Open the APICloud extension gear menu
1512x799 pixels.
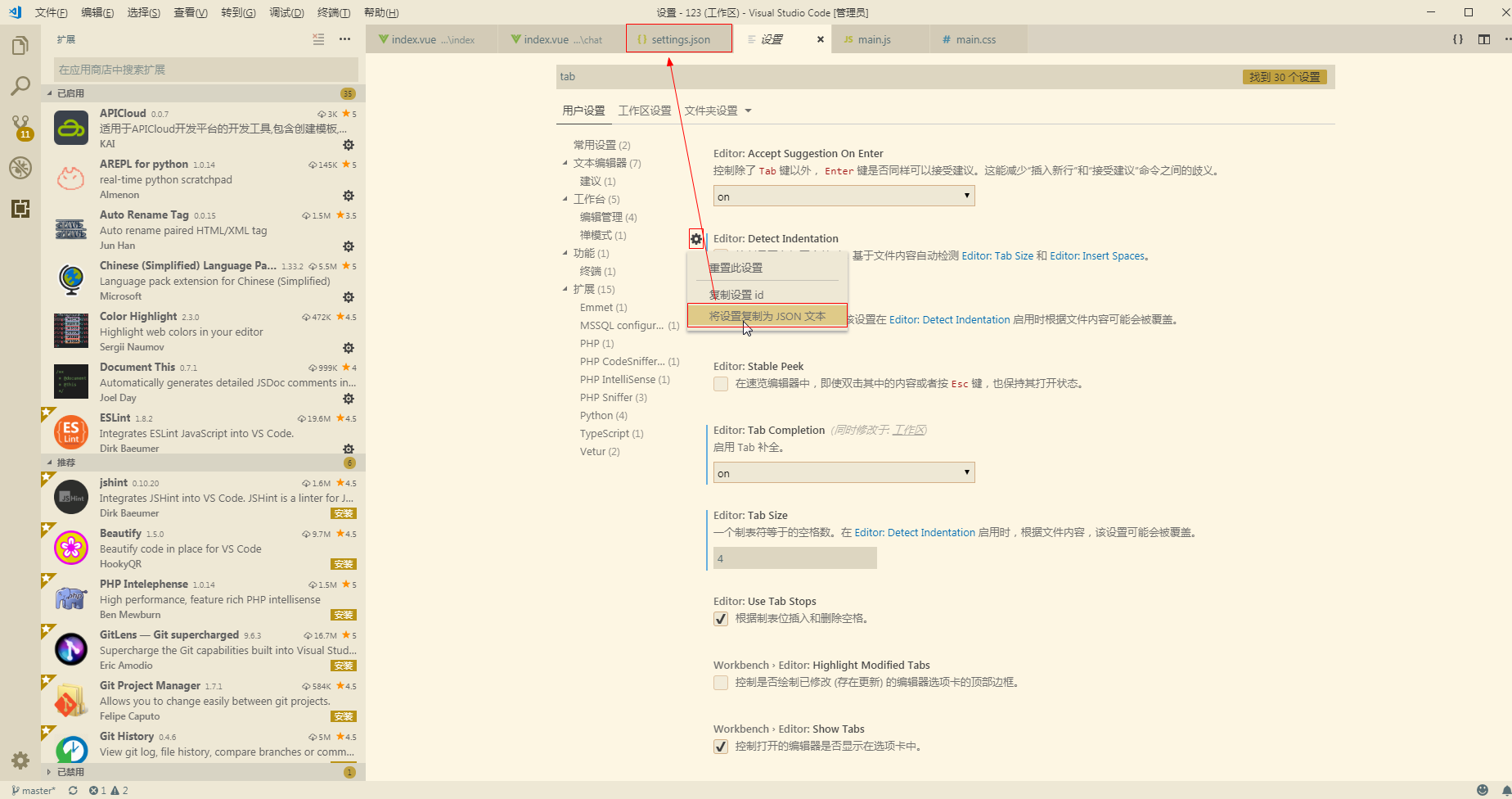tap(349, 145)
